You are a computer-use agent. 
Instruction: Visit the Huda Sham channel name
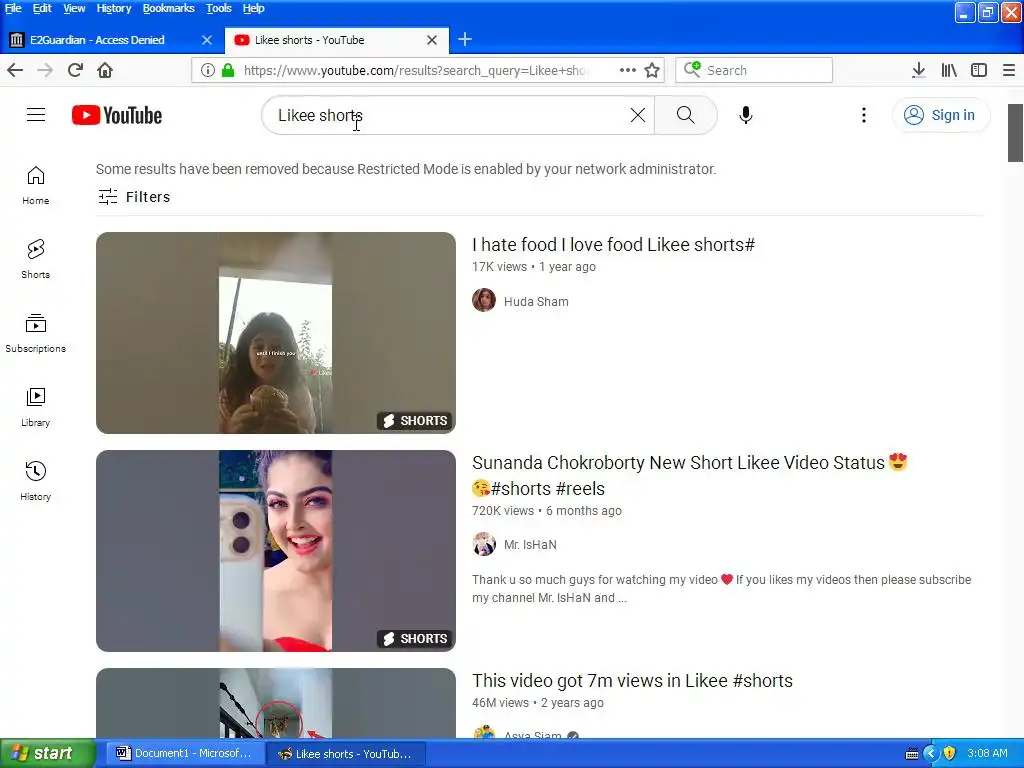[x=536, y=302]
